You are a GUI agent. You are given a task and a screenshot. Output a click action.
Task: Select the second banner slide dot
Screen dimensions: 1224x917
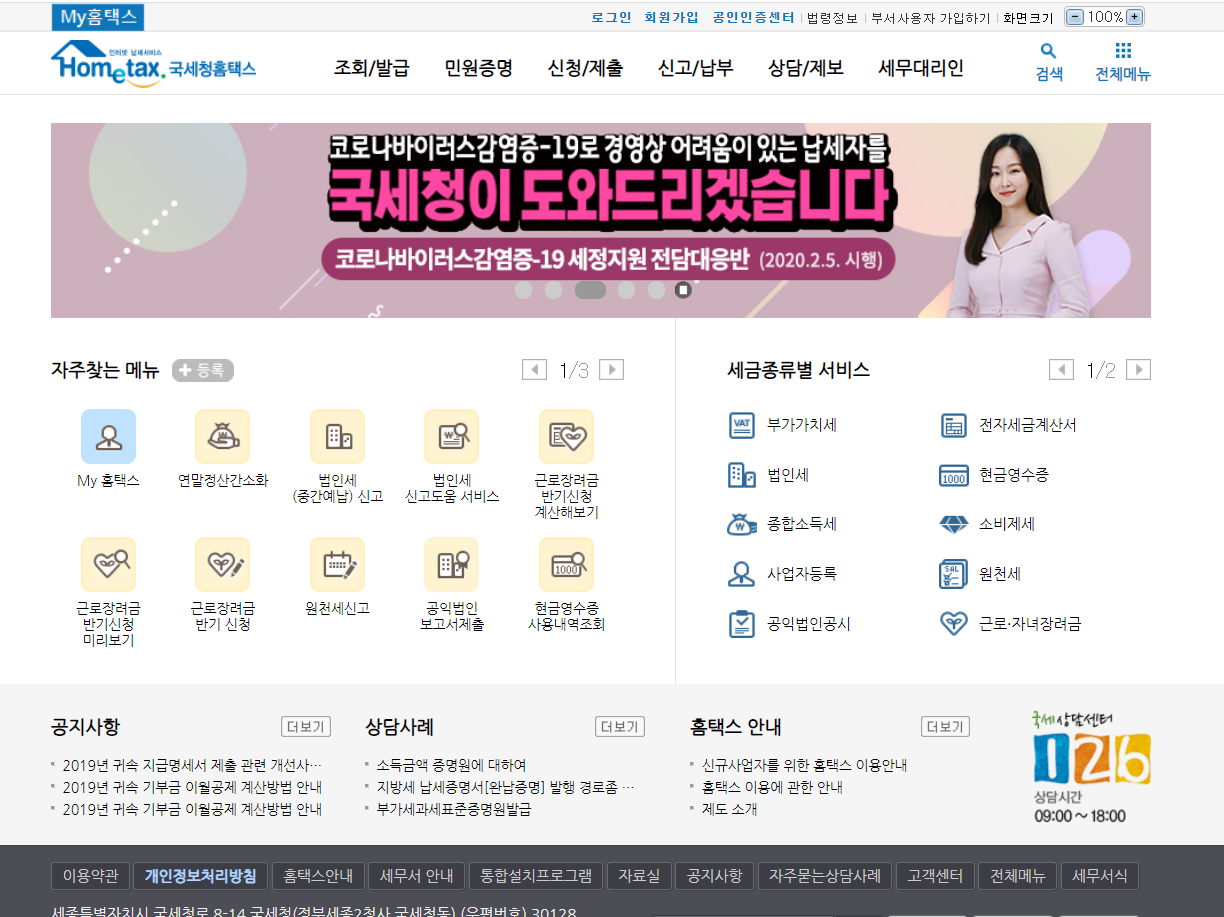tap(553, 290)
